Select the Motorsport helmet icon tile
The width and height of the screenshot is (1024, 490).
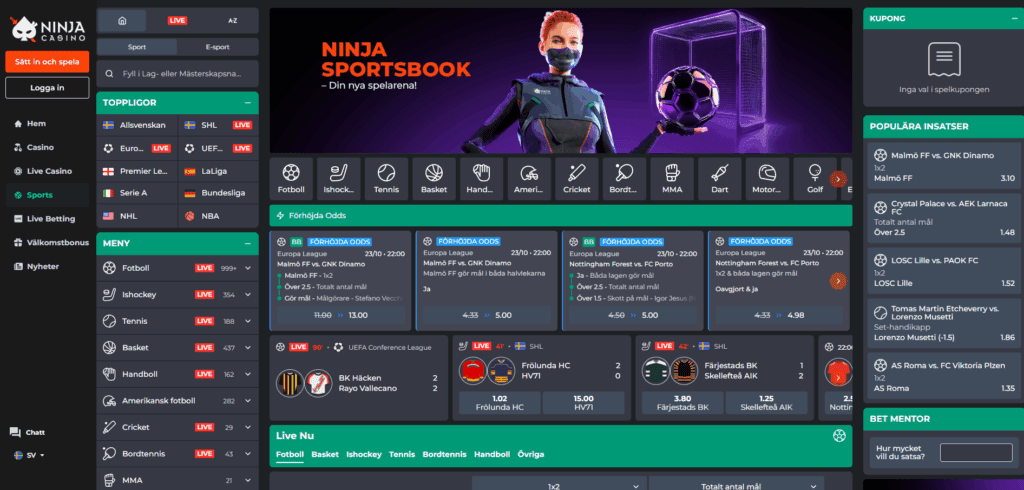point(767,178)
